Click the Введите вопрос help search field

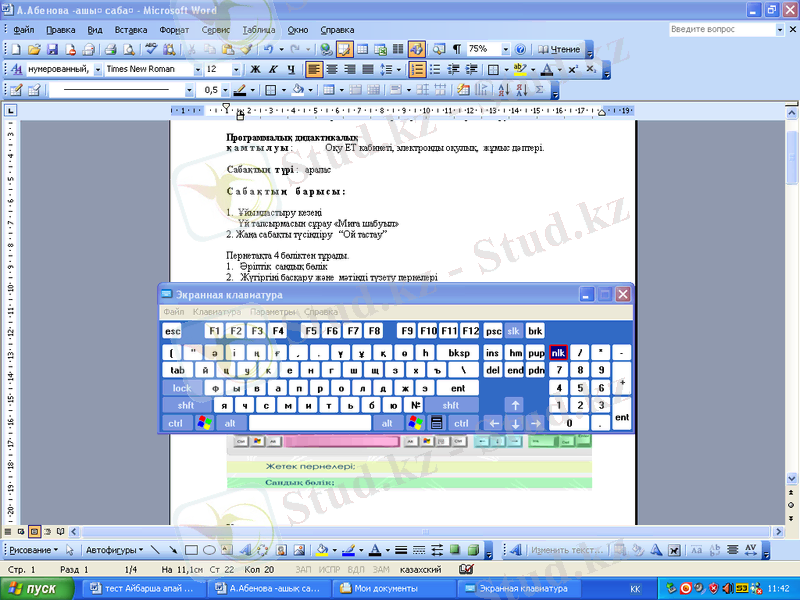click(x=718, y=30)
